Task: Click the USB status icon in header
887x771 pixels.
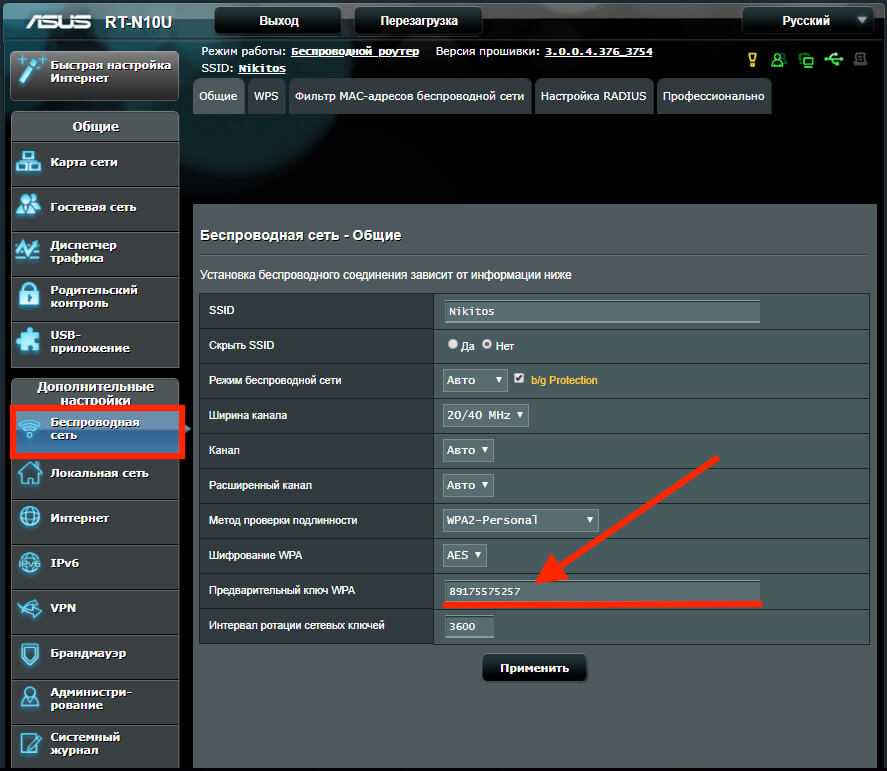Action: [x=833, y=60]
